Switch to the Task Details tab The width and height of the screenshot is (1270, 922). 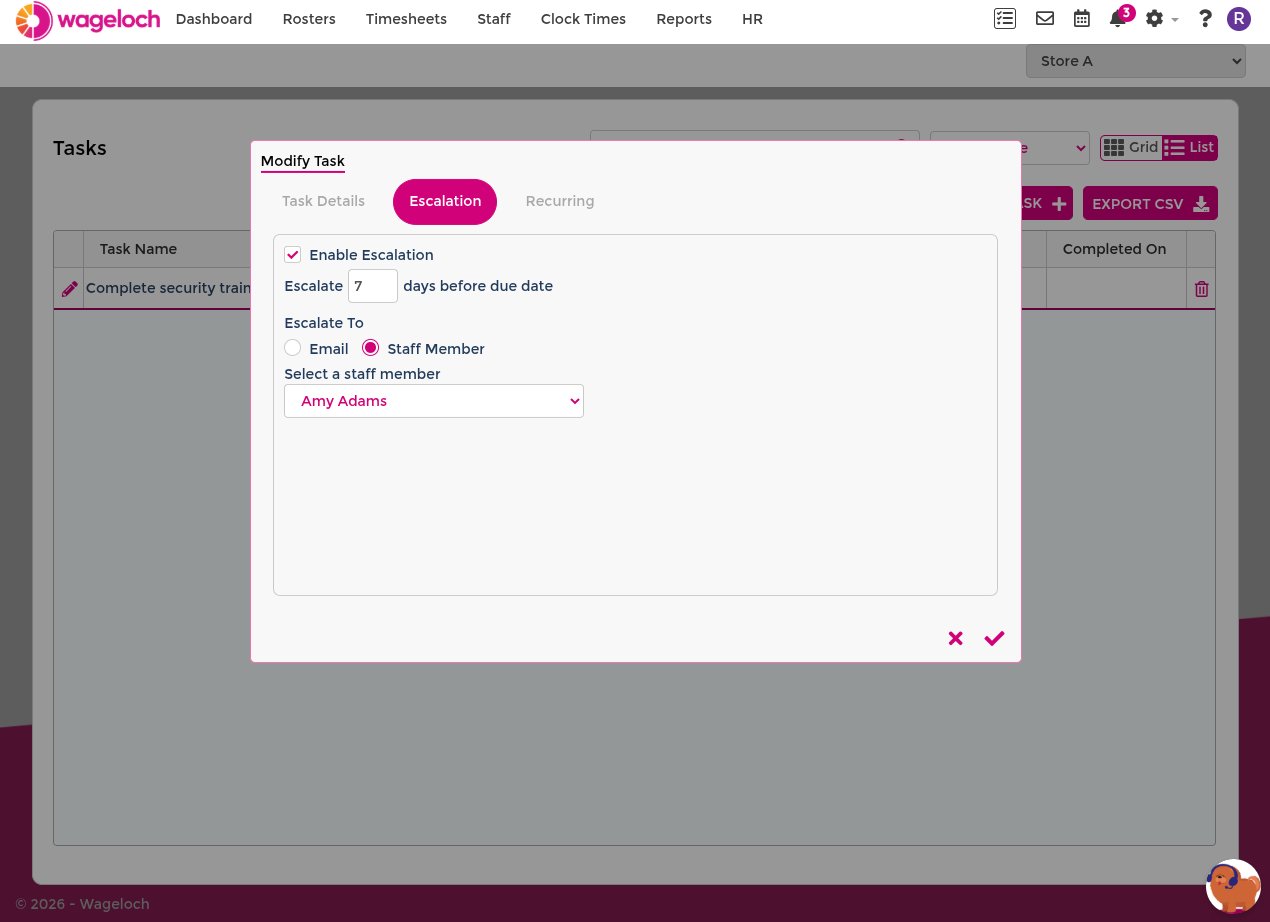pos(323,201)
